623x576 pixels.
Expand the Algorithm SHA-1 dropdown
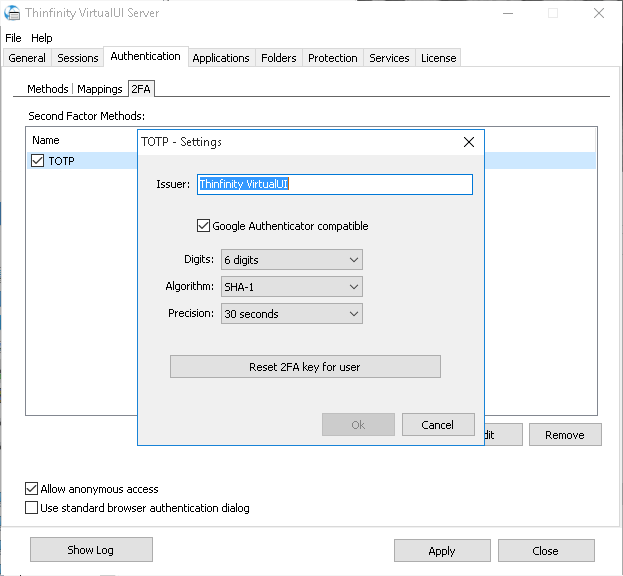tap(291, 287)
